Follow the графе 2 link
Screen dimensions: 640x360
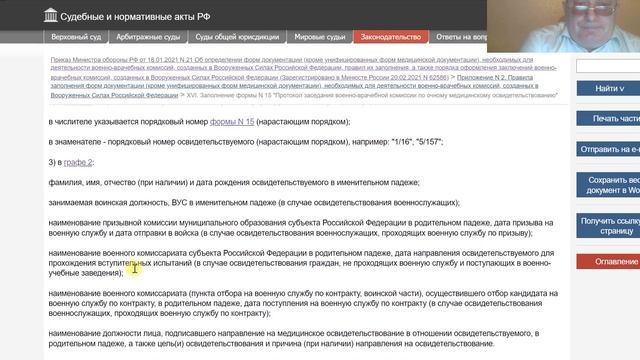78,162
